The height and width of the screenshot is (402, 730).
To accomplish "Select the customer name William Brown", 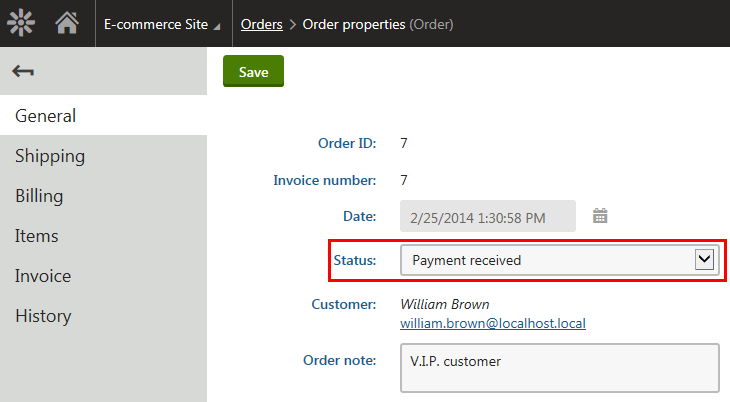I will click(445, 304).
